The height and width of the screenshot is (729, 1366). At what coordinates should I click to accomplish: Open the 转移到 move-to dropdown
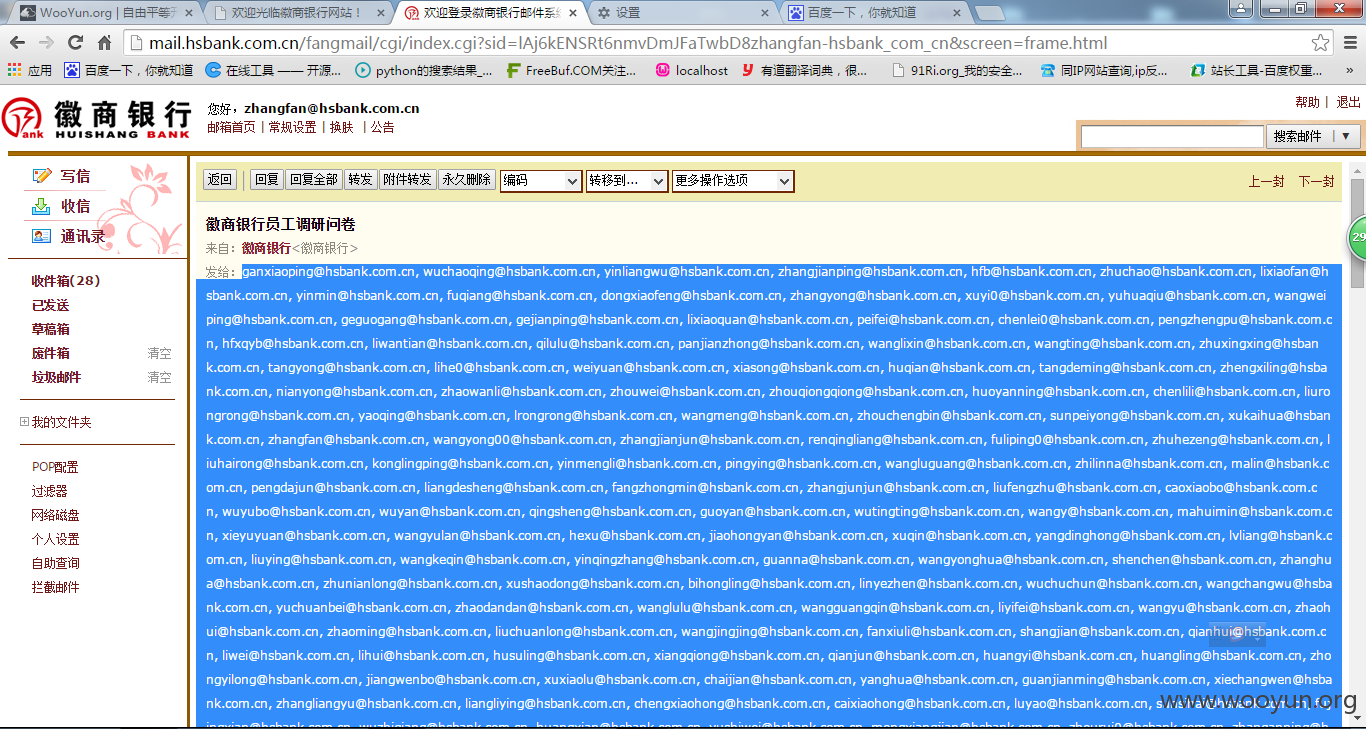[x=627, y=181]
